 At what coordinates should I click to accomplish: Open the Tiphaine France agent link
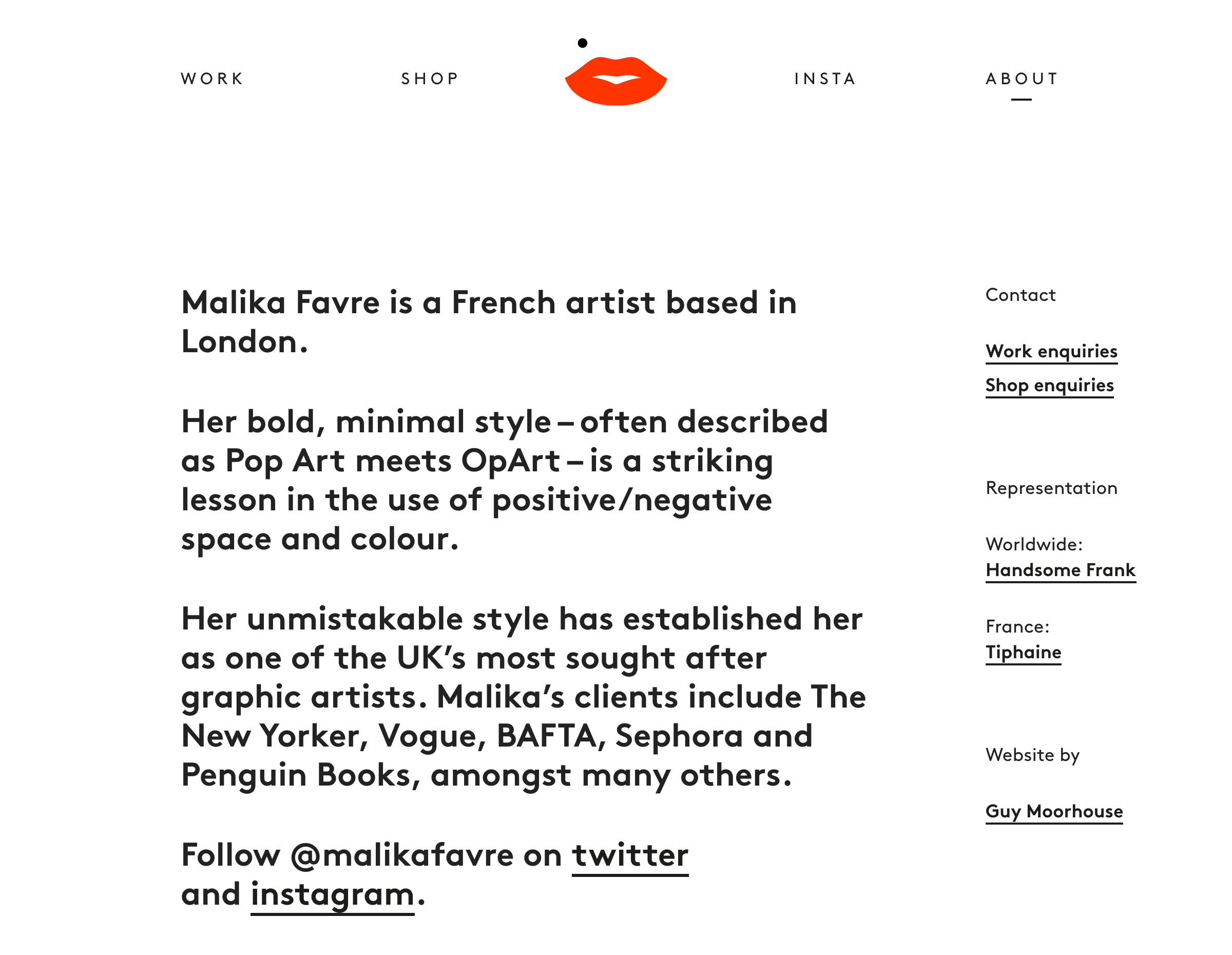(x=1023, y=652)
